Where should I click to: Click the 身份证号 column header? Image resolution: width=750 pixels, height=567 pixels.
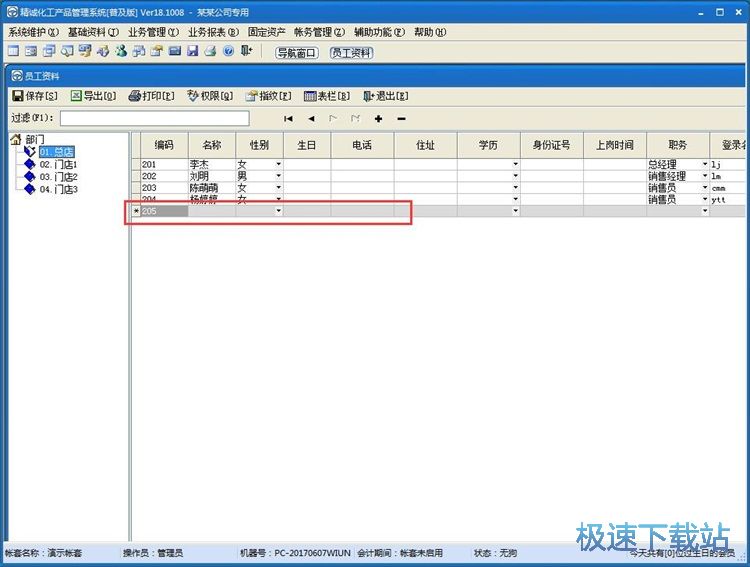click(x=551, y=145)
